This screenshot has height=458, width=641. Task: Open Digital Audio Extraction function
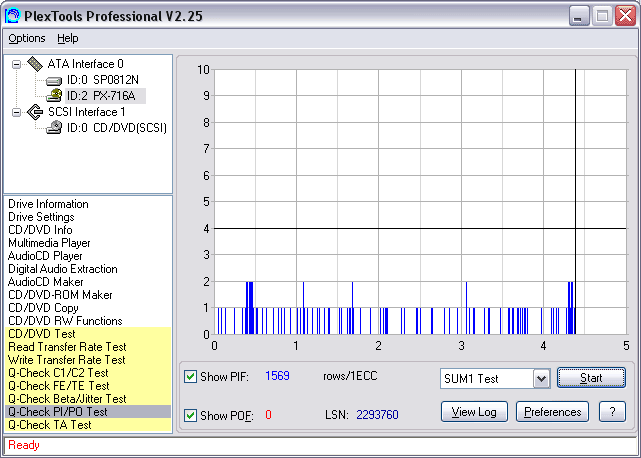pos(63,269)
